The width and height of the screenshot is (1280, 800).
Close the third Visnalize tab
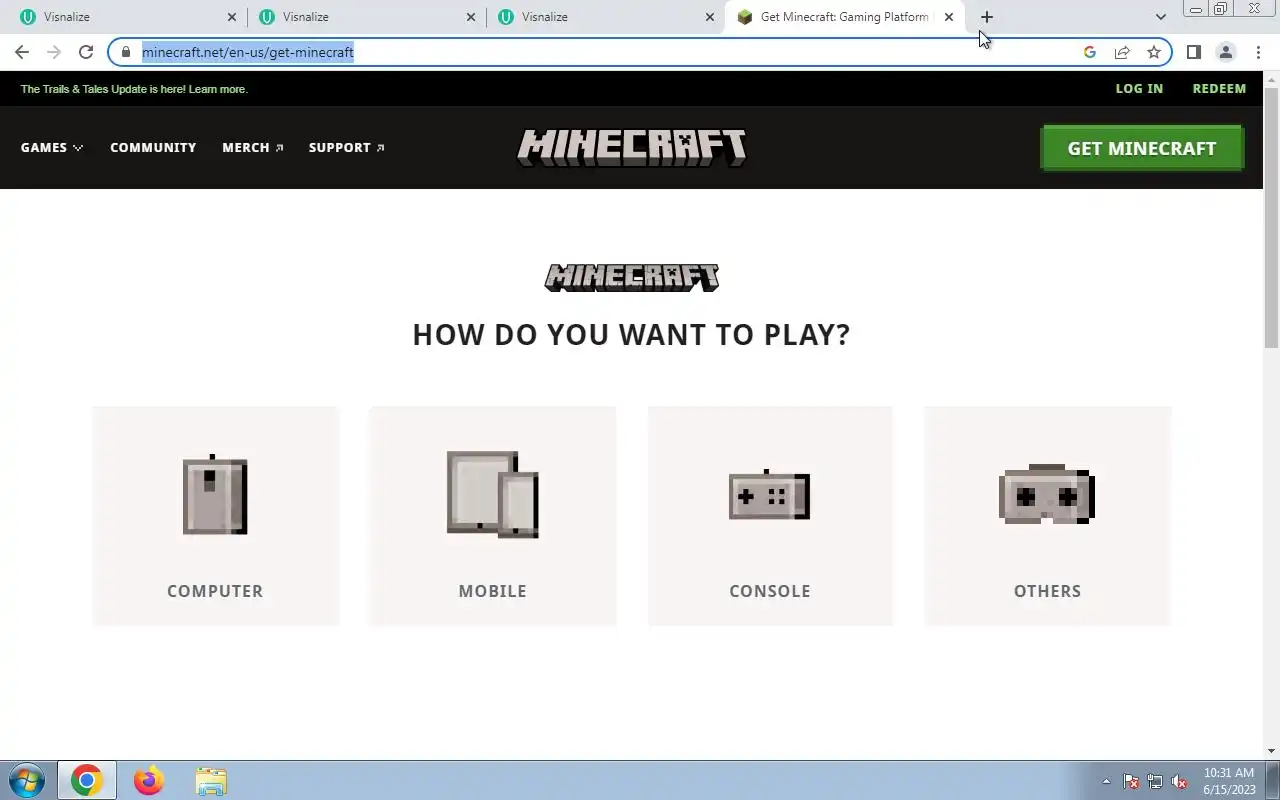coord(710,17)
